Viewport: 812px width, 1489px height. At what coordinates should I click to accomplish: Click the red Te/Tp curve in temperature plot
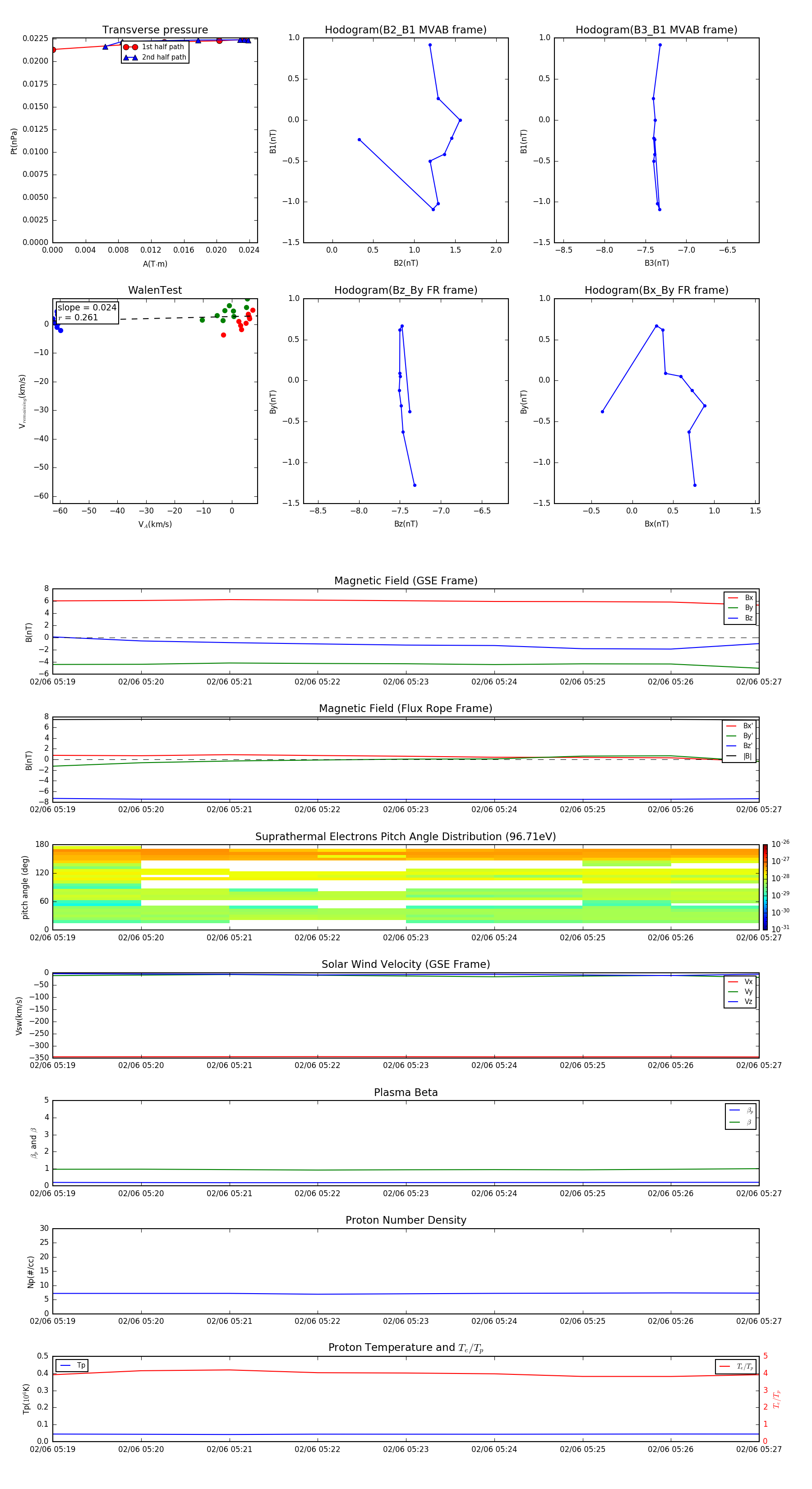(406, 1373)
